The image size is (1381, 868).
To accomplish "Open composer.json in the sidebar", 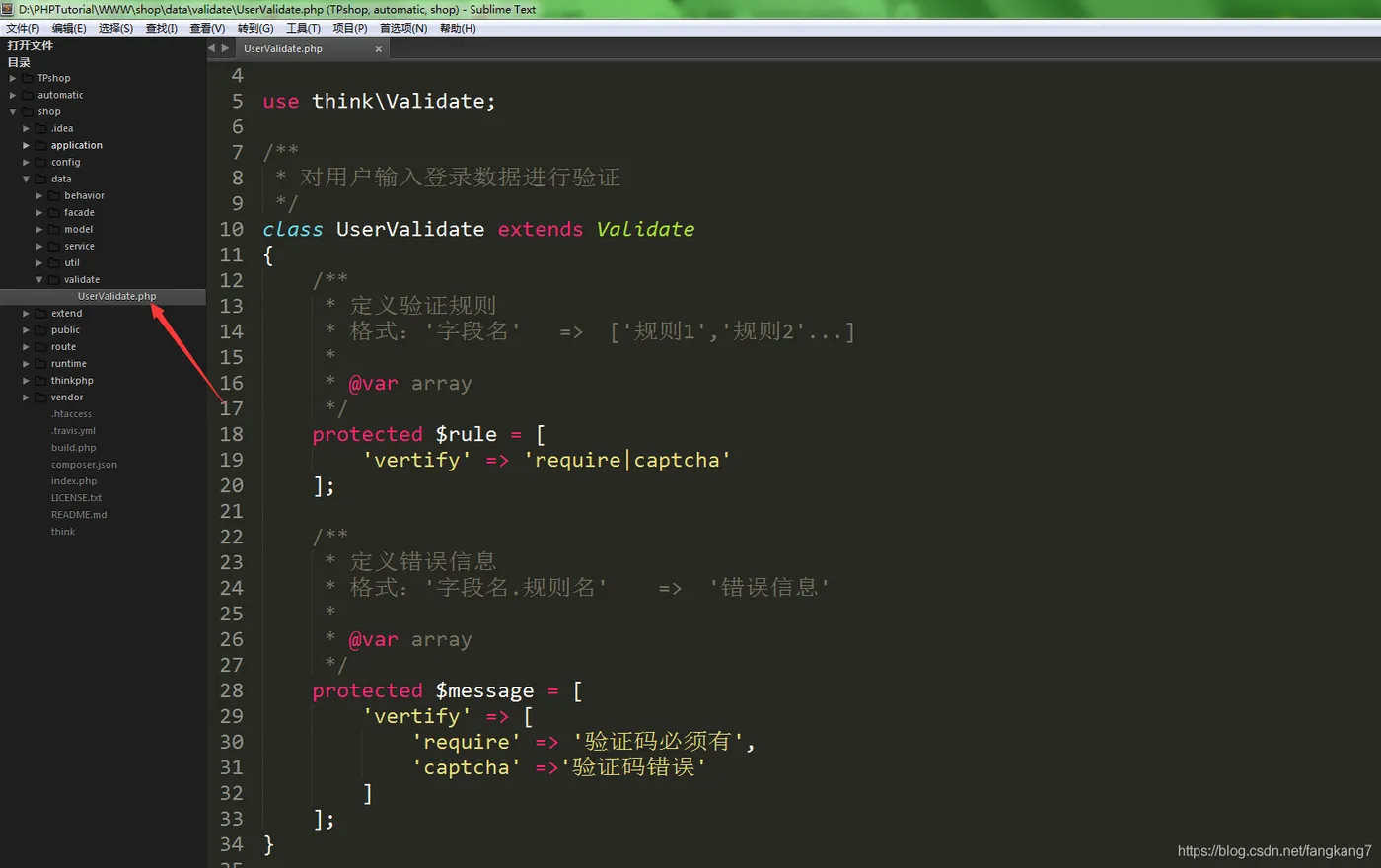I will 84,465.
